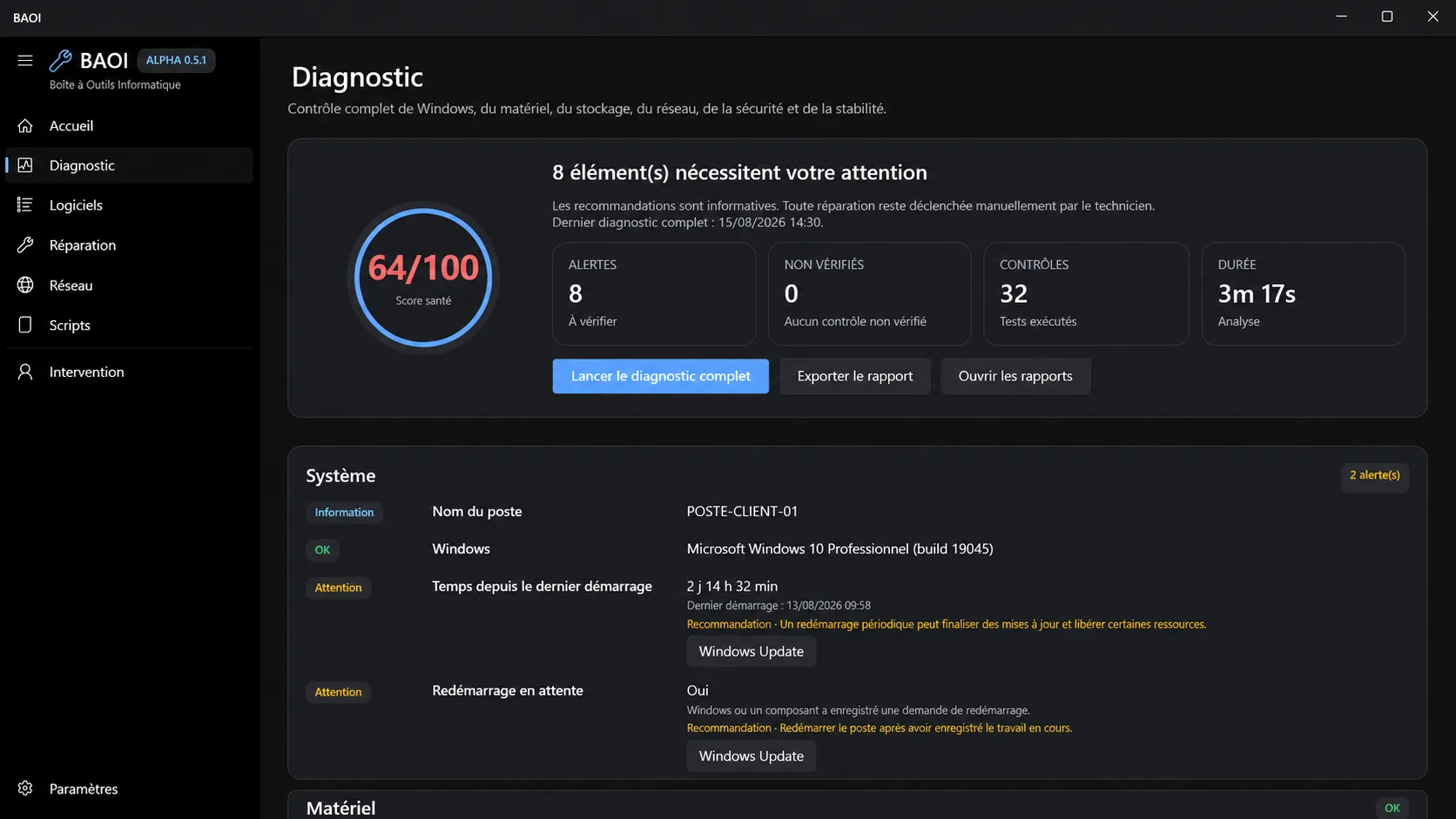
Task: Click the Boîte à Outils Informatique subtitle
Action: [x=115, y=84]
